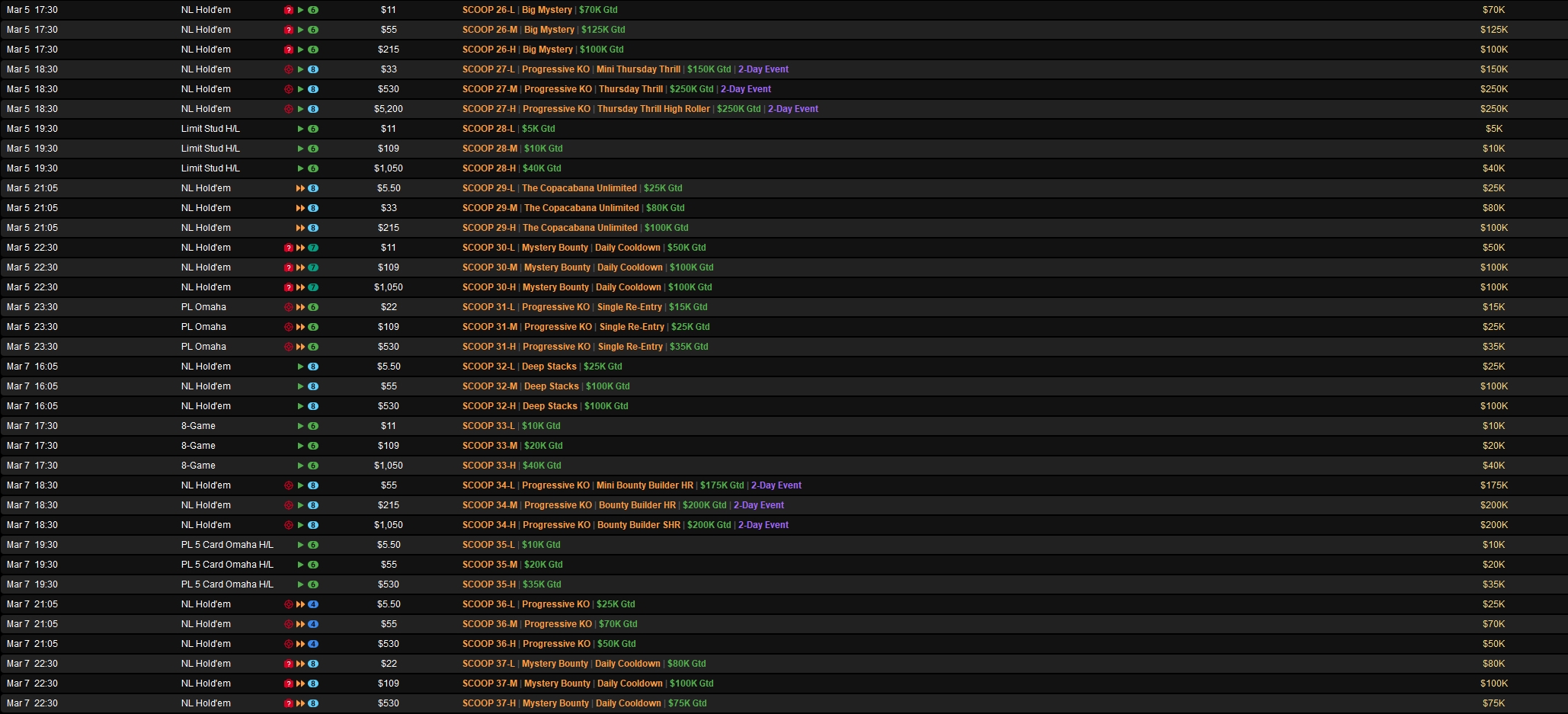This screenshot has height=714, width=1568.
Task: Select SCOOP 35-L $10K Gtd tournament name
Action: [x=510, y=545]
